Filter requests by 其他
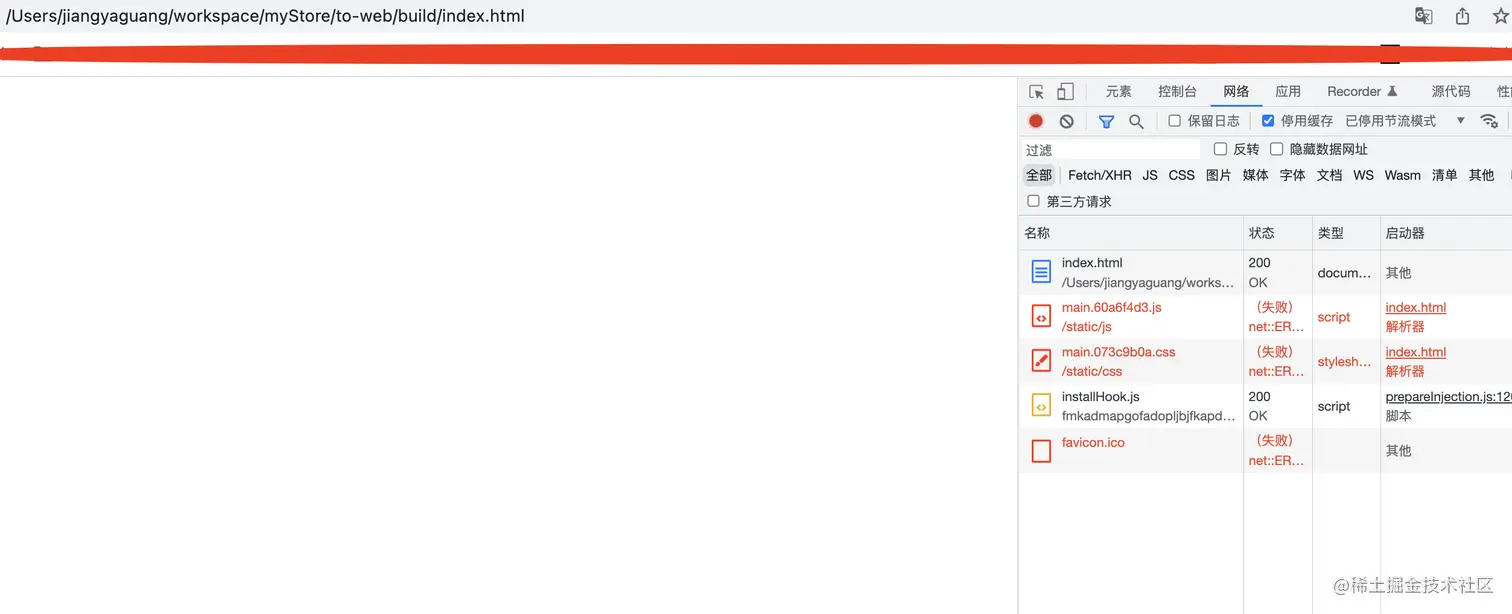The height and width of the screenshot is (614, 1512). 1481,175
